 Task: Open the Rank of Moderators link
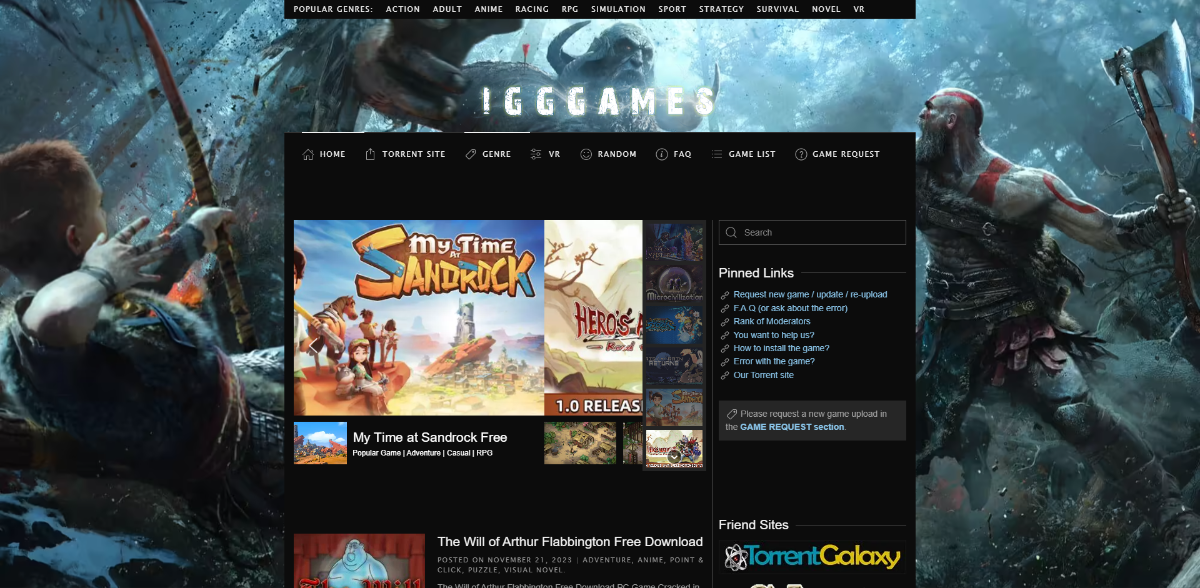pyautogui.click(x=772, y=322)
